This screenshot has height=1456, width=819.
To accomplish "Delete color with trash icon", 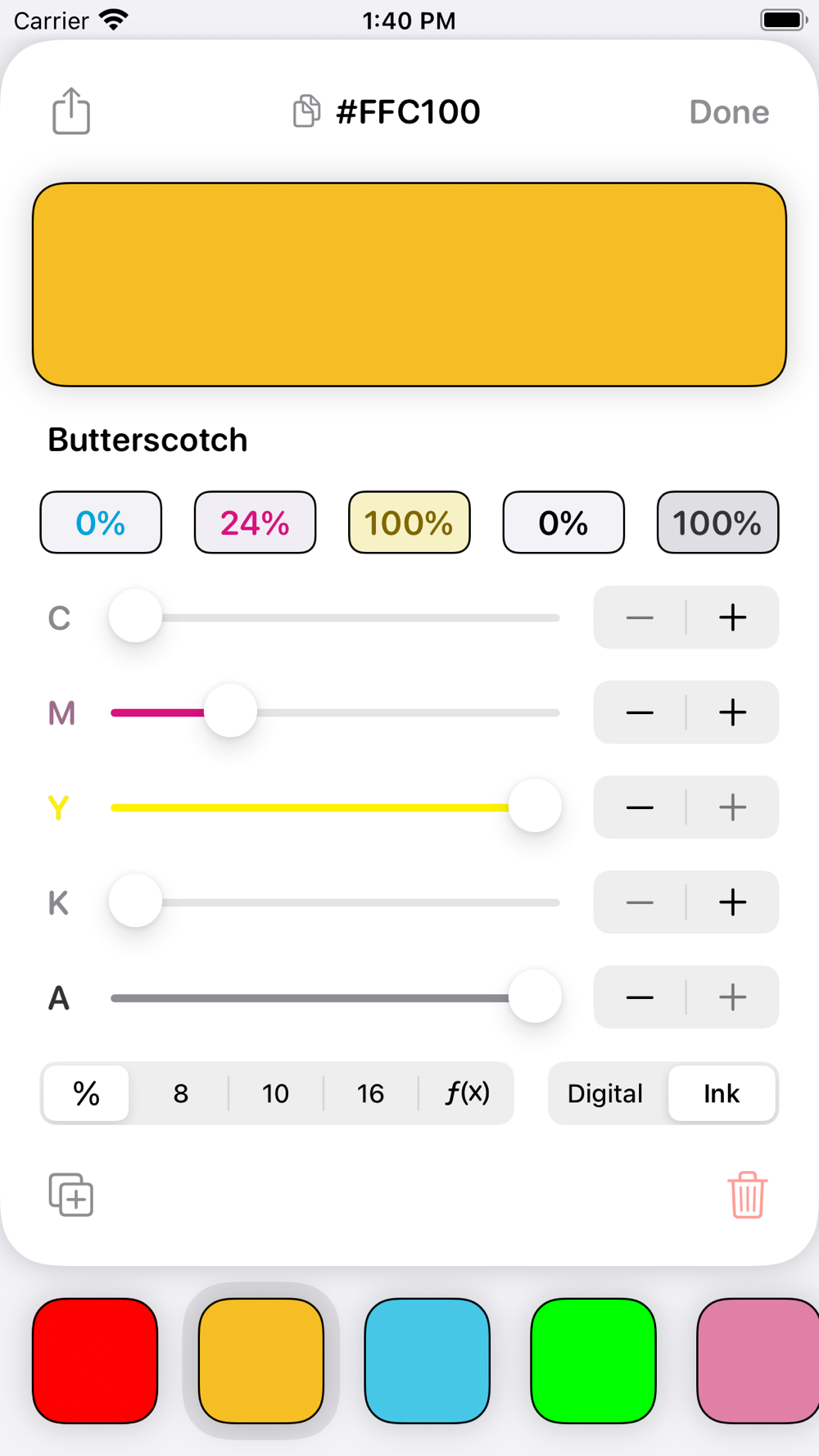I will tap(747, 1195).
